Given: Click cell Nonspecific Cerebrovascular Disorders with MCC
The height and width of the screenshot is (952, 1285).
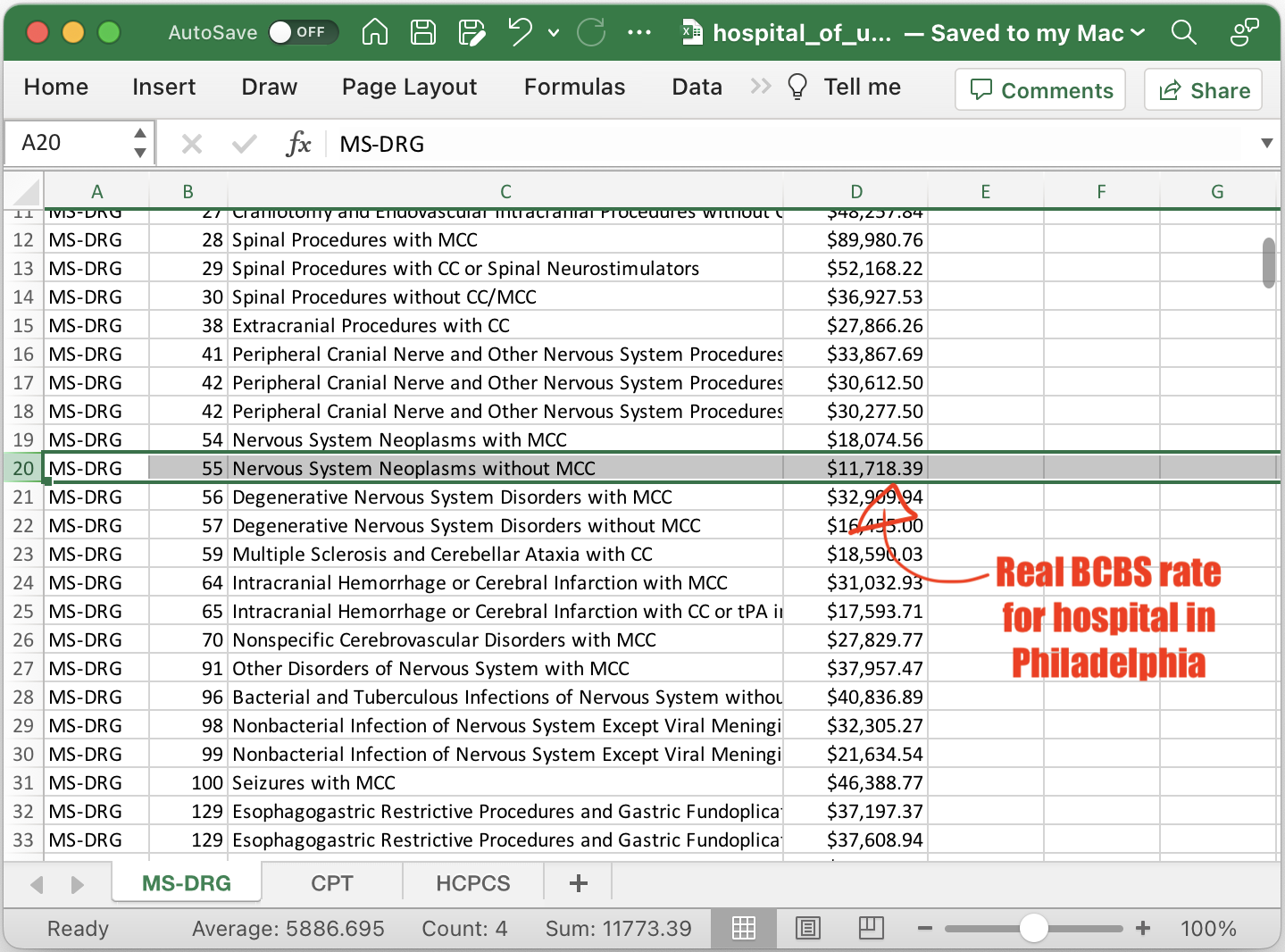Looking at the screenshot, I should (x=505, y=639).
